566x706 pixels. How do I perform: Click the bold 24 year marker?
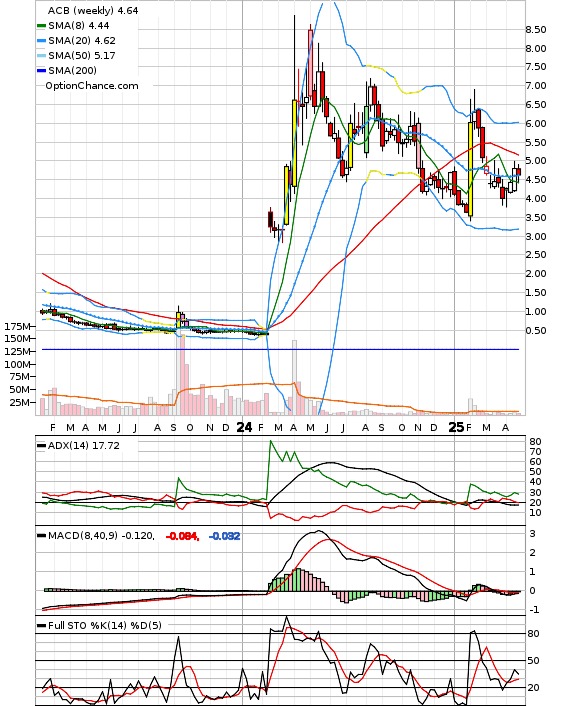[x=244, y=427]
